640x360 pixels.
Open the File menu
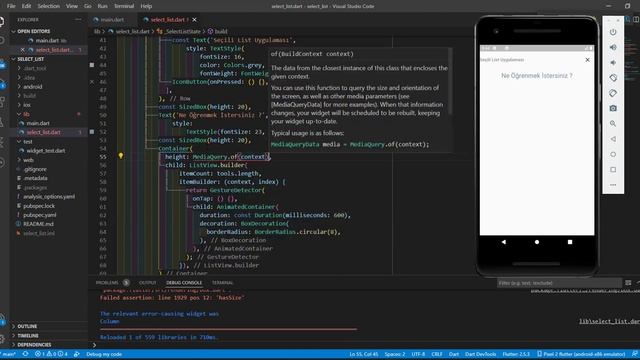pos(11,6)
